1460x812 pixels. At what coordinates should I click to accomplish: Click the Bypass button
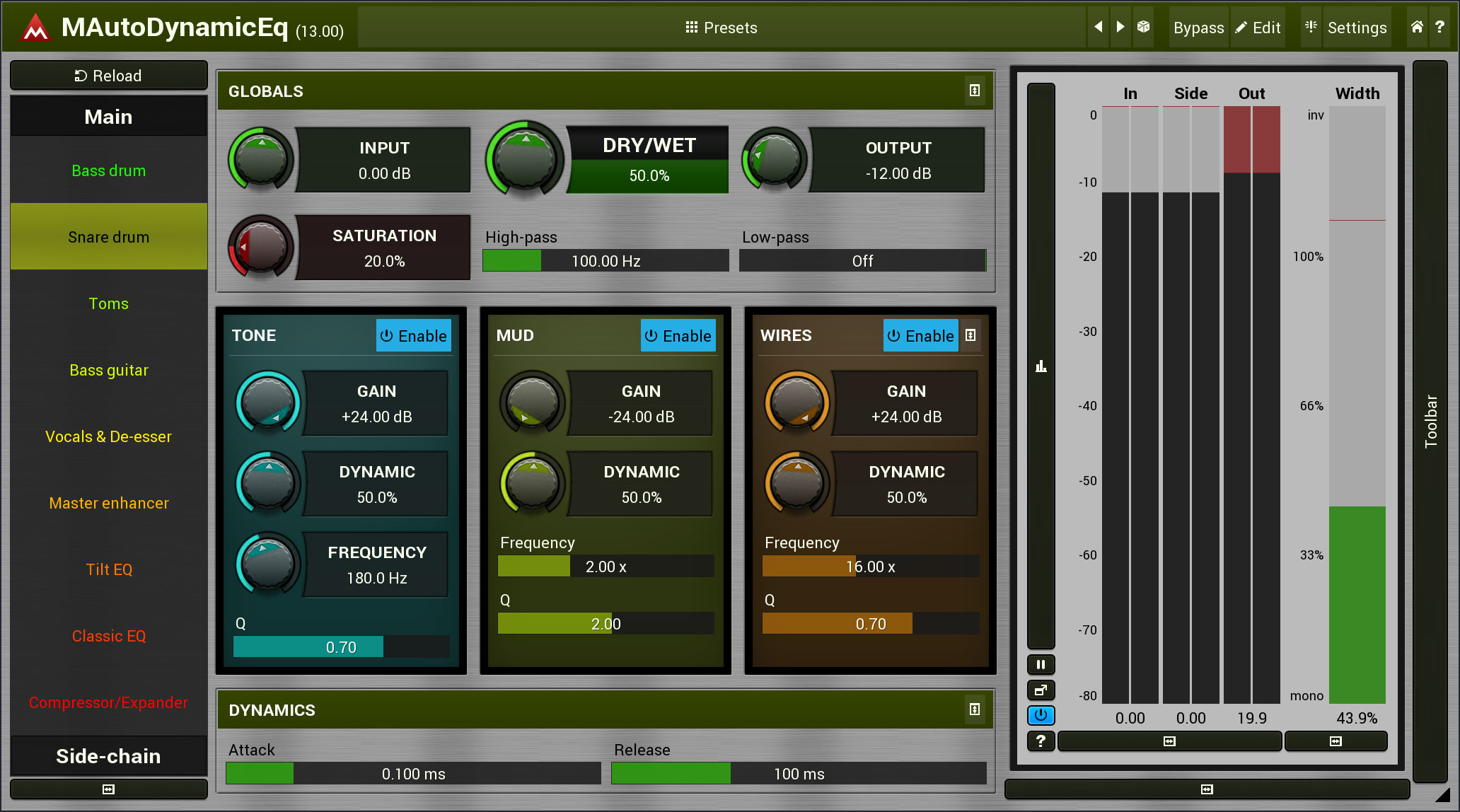click(1198, 28)
